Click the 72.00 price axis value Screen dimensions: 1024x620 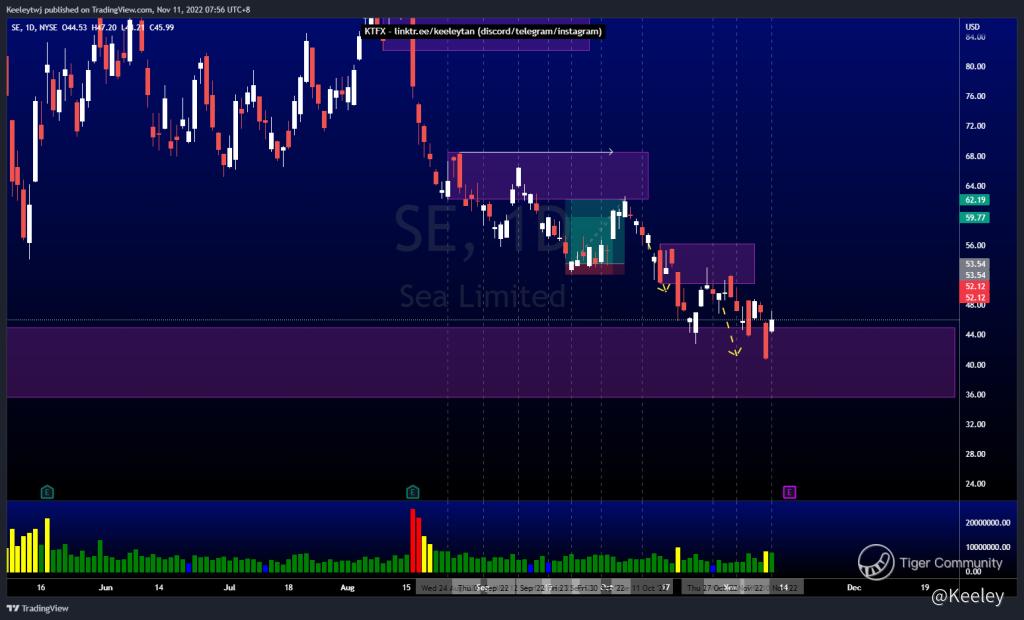(x=975, y=126)
